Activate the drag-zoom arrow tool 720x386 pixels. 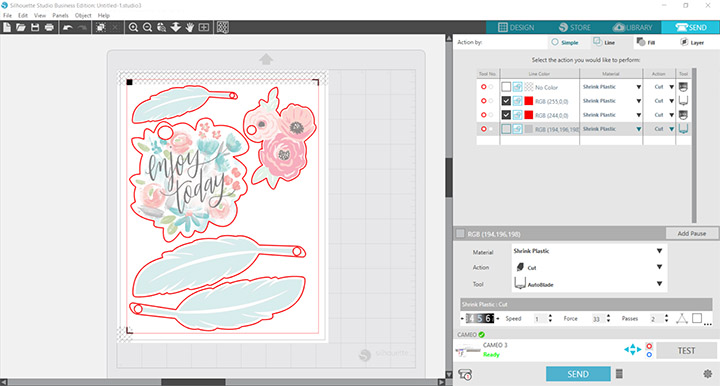[x=175, y=28]
